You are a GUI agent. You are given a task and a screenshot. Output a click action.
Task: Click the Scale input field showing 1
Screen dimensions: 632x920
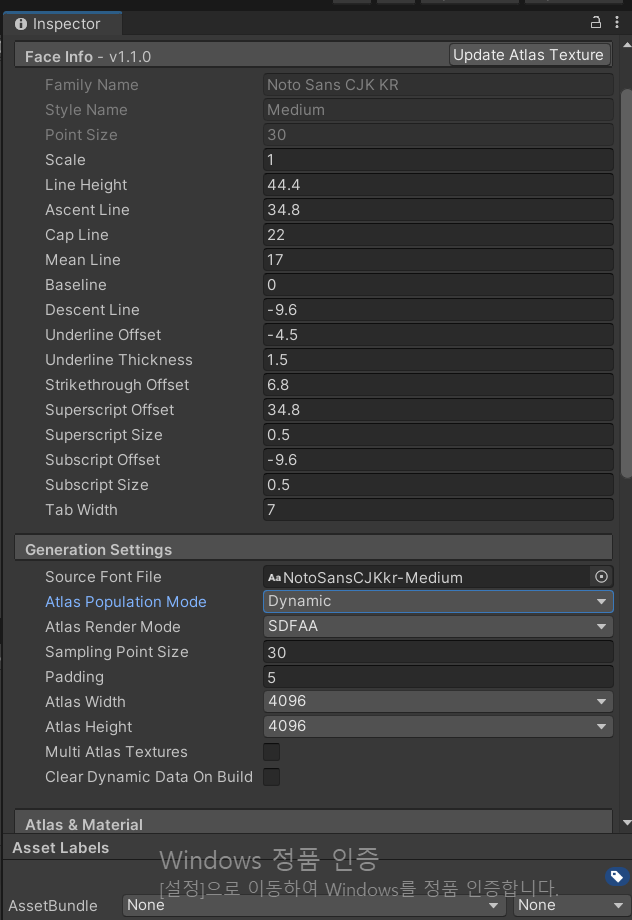(438, 160)
